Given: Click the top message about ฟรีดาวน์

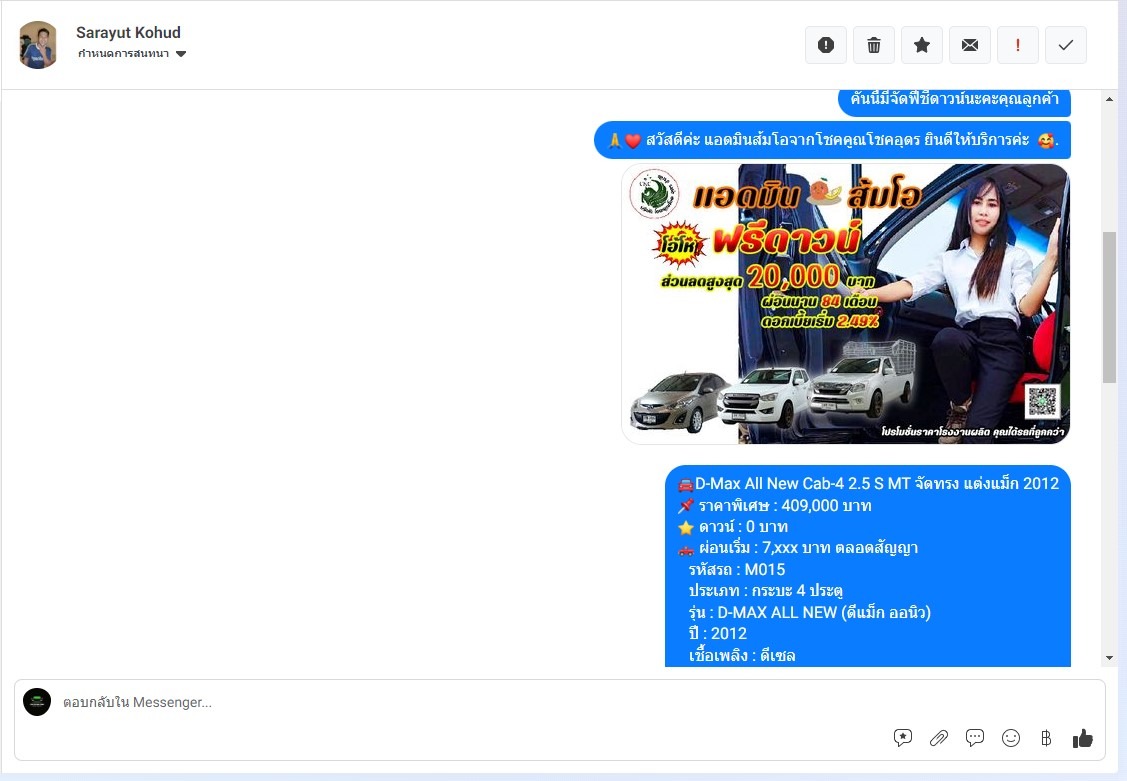Looking at the screenshot, I should tap(954, 101).
